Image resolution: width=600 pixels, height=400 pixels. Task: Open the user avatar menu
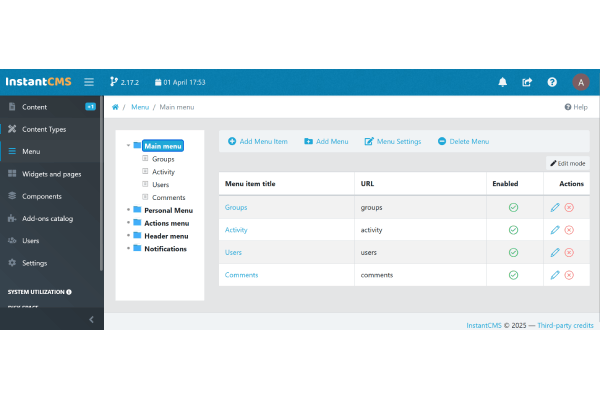click(x=581, y=82)
